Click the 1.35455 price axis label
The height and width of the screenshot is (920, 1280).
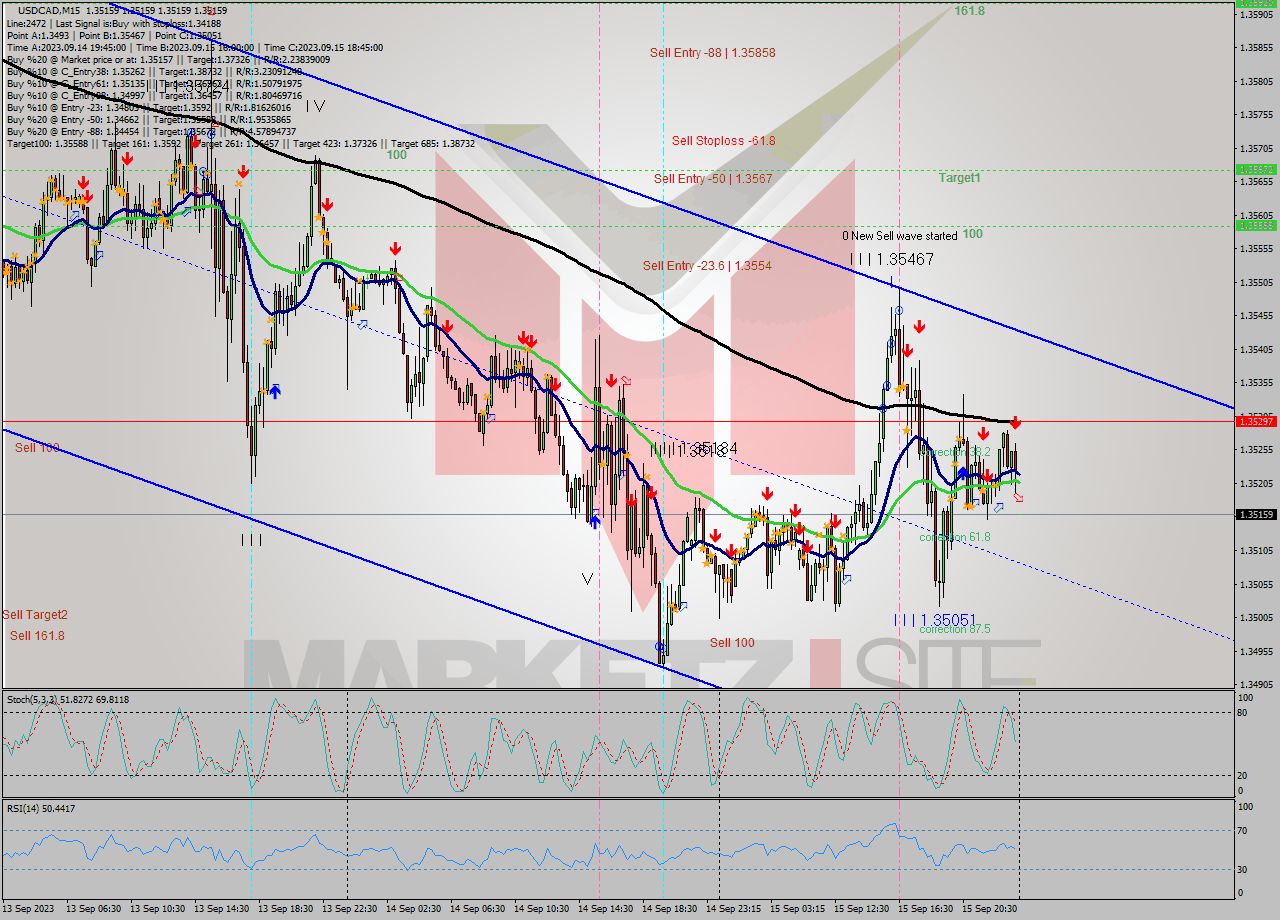[x=1256, y=316]
